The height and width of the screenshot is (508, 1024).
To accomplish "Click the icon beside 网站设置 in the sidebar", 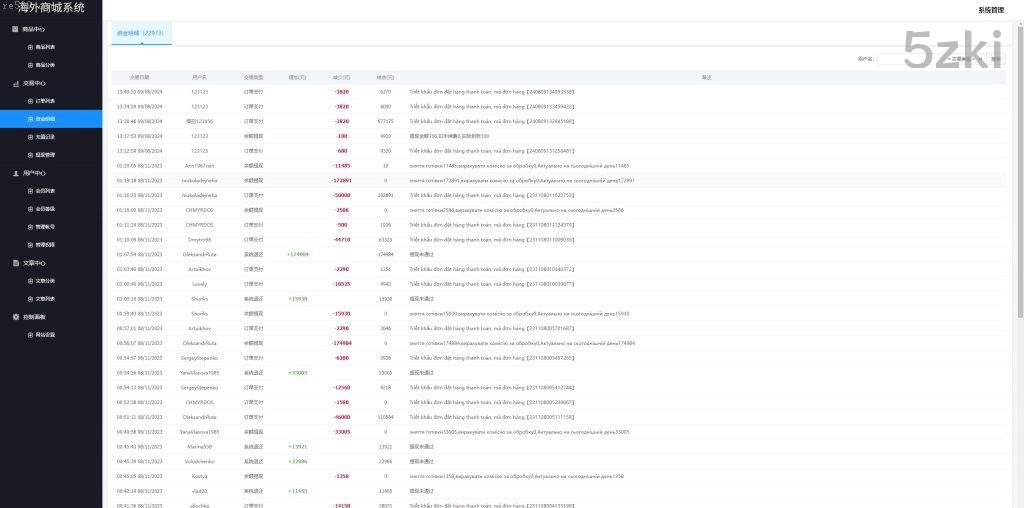I will coord(30,334).
